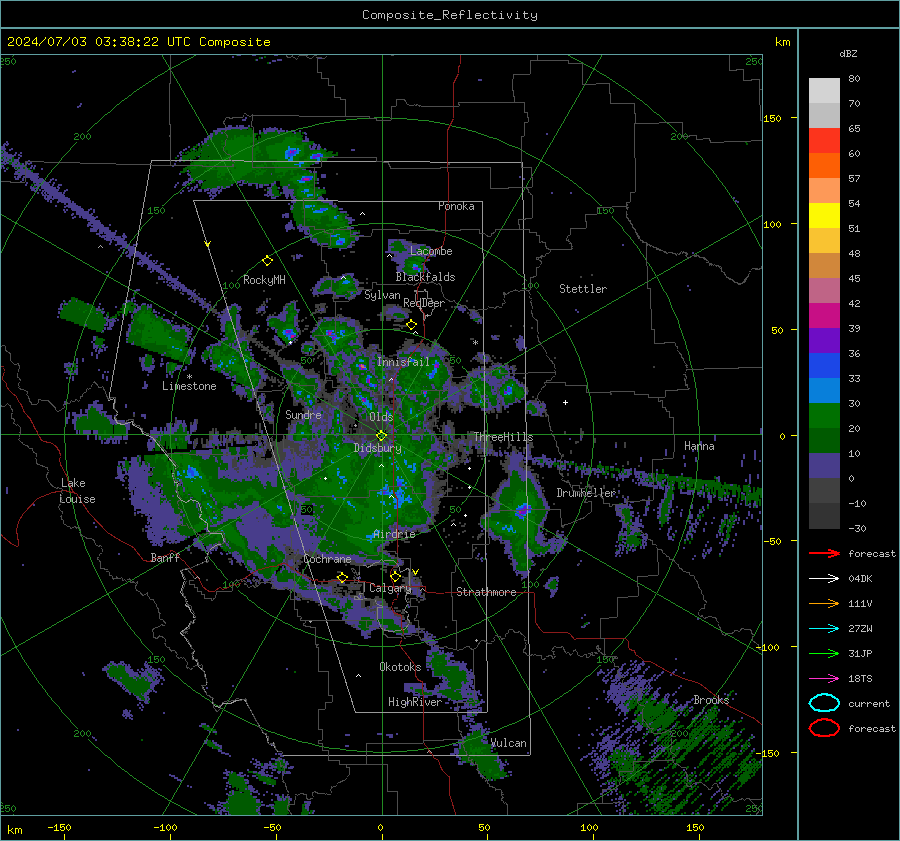The width and height of the screenshot is (900, 841).
Task: Click the Blackfalds map label
Action: (425, 277)
